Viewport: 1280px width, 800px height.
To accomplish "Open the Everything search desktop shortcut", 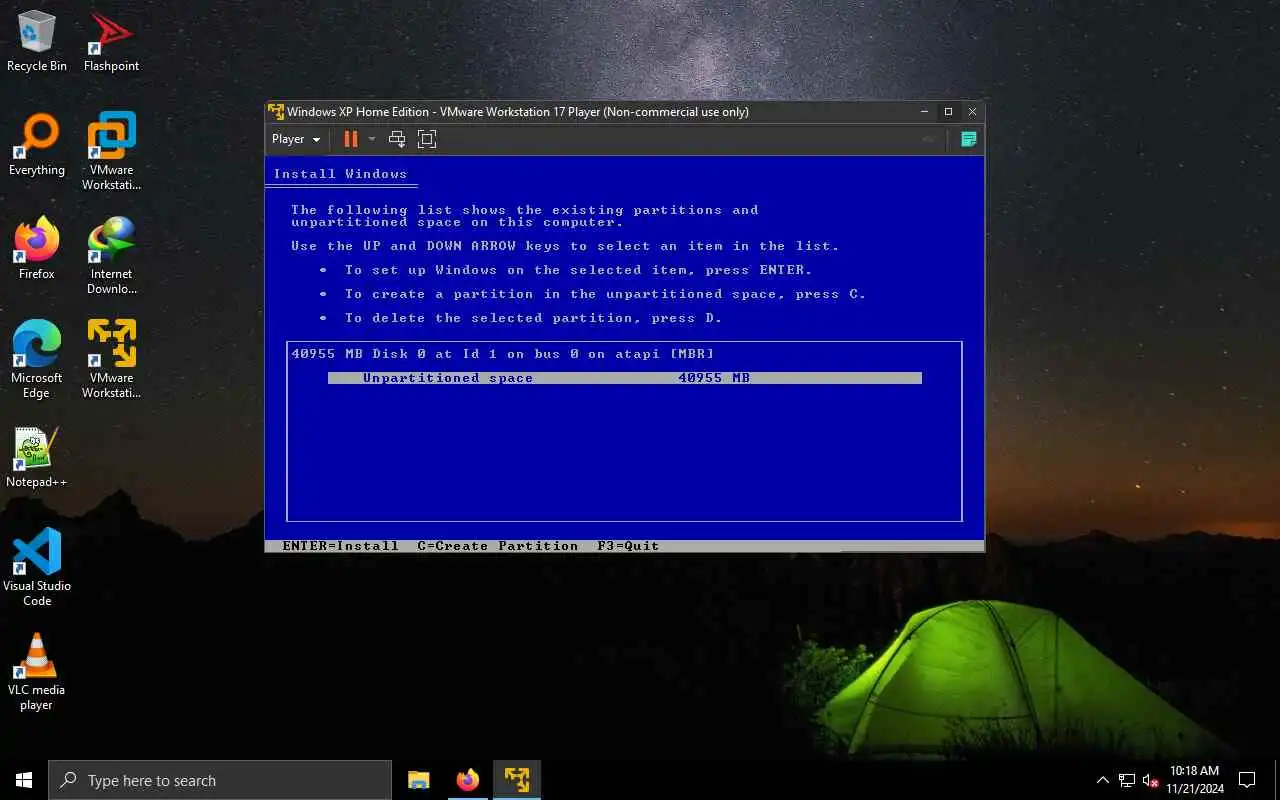I will [x=37, y=145].
